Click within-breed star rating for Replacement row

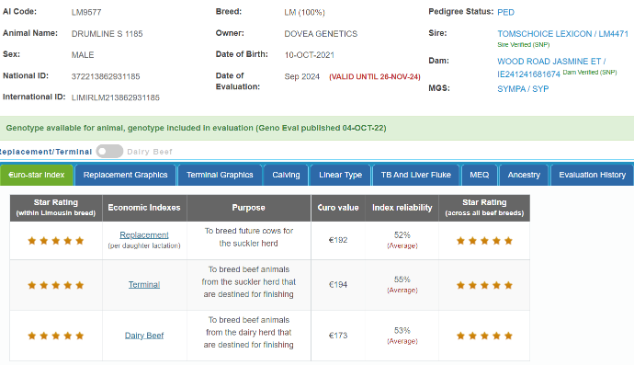coord(56,241)
